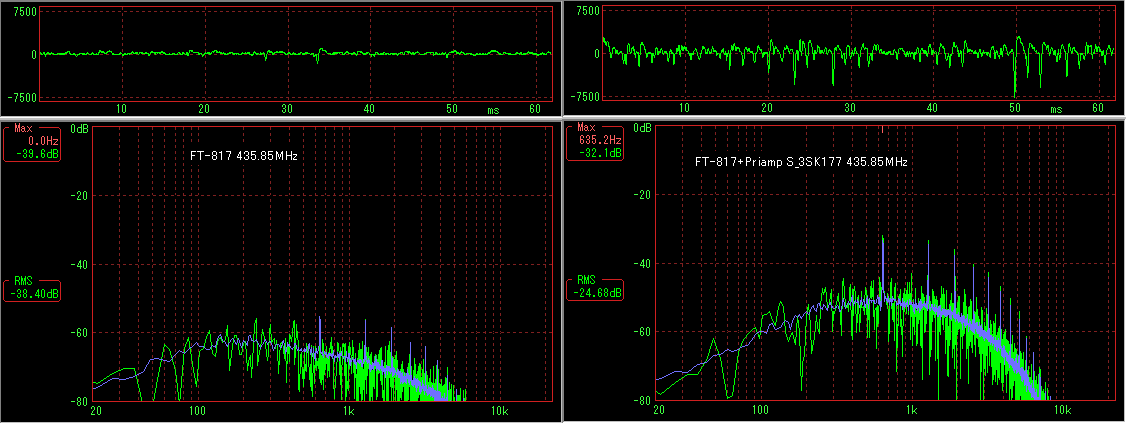Click the waveform blip near 34 ms on left

coord(318,55)
